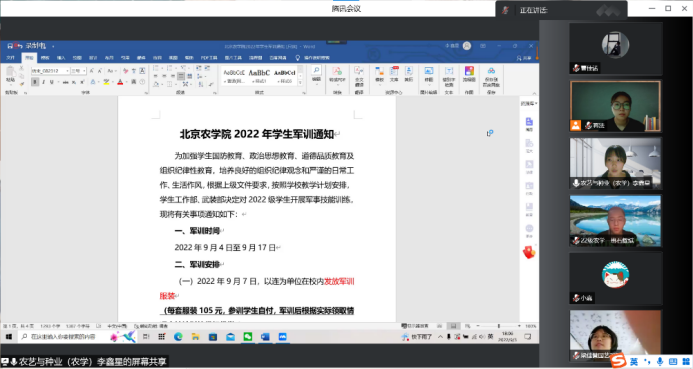
Task: Select the AaBbC heading style
Action: pos(259,76)
